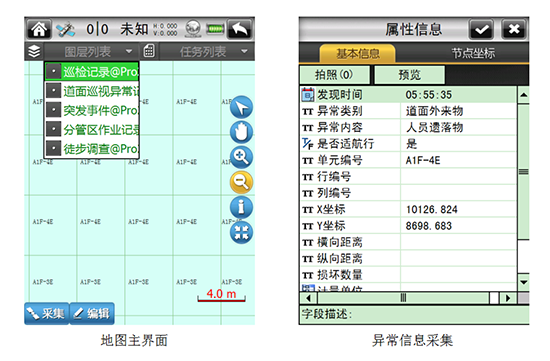Toggle box for 分管区作业记录 layer
This screenshot has height=361, width=550.
[x=53, y=129]
